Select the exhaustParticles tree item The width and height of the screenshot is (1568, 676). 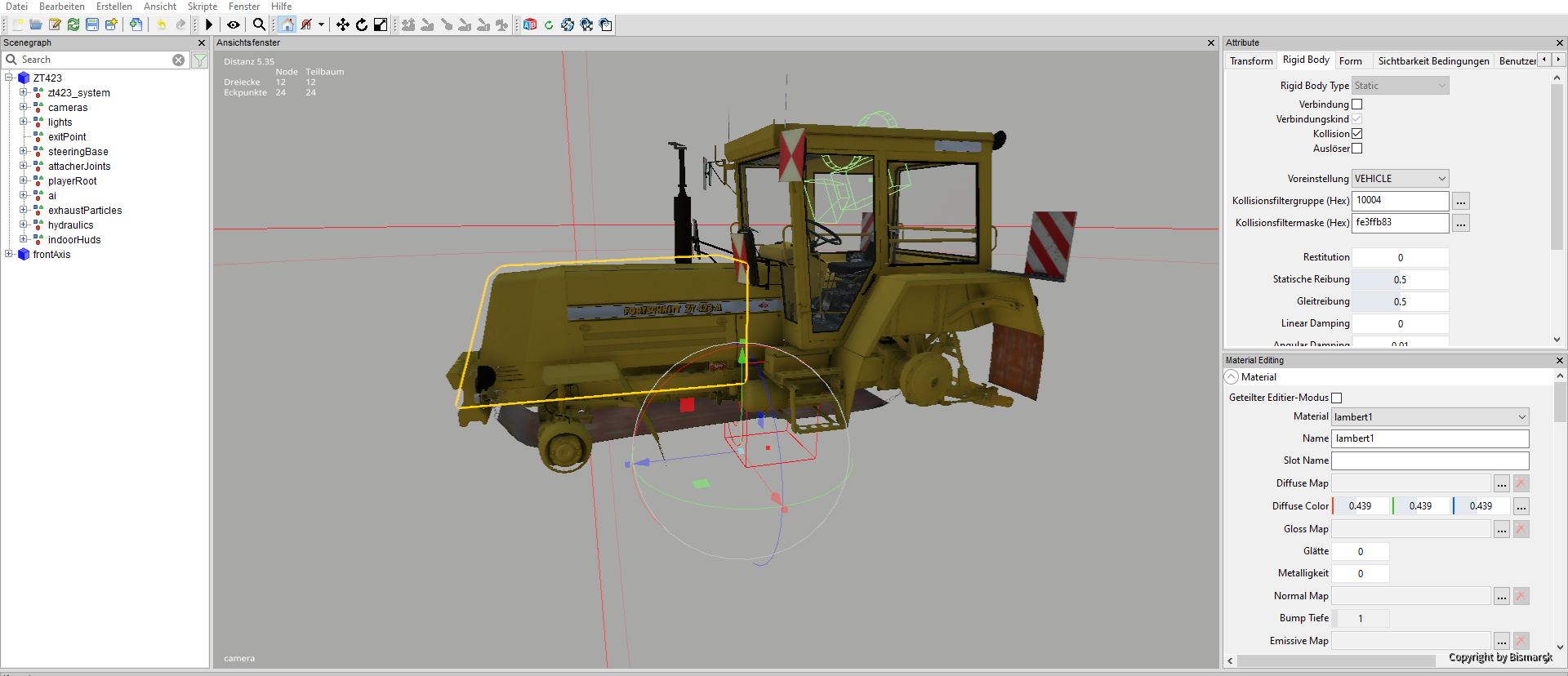[85, 210]
